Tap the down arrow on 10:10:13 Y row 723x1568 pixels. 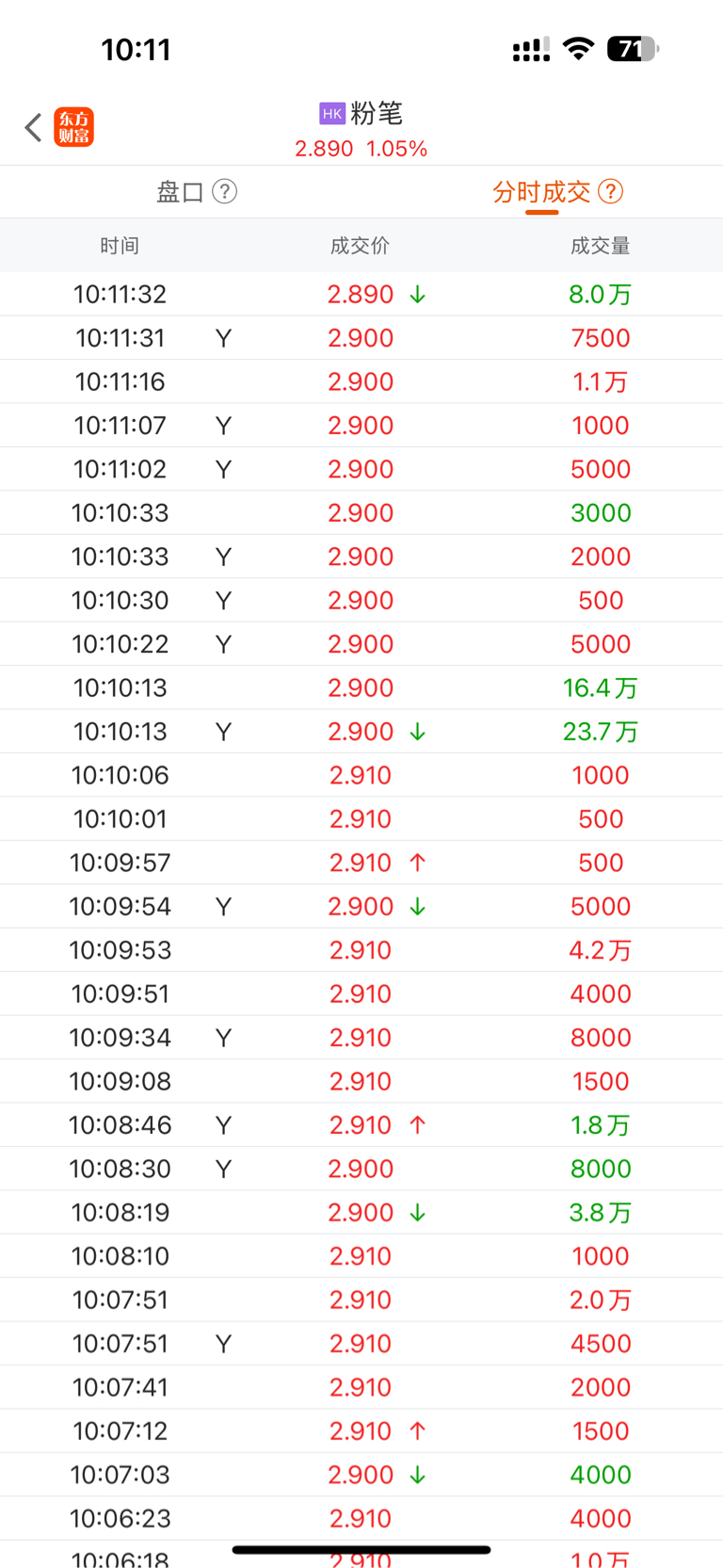coord(418,732)
